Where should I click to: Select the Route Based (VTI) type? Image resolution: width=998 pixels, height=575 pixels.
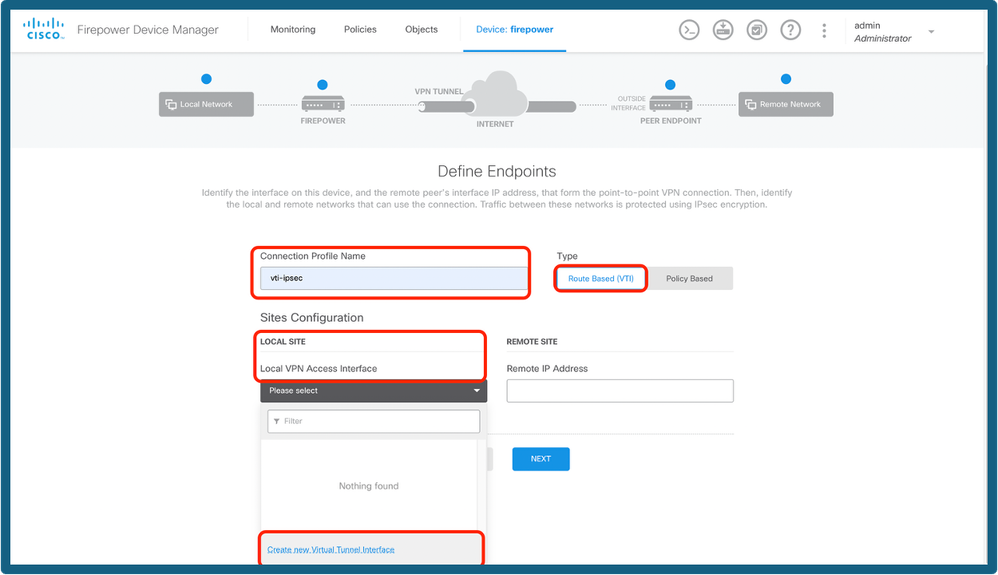(x=601, y=278)
